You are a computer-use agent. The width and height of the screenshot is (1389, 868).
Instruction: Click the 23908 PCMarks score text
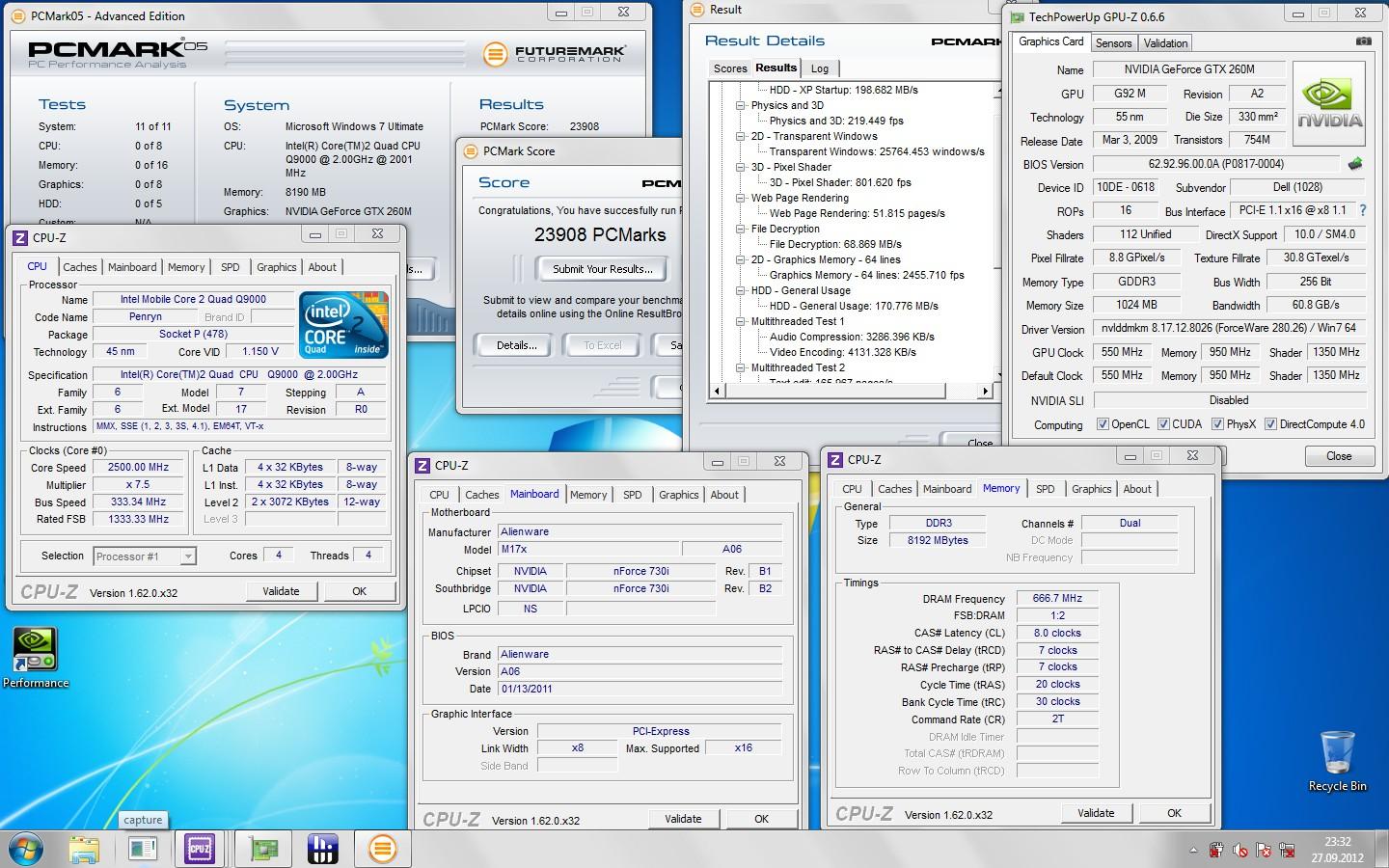pyautogui.click(x=600, y=234)
